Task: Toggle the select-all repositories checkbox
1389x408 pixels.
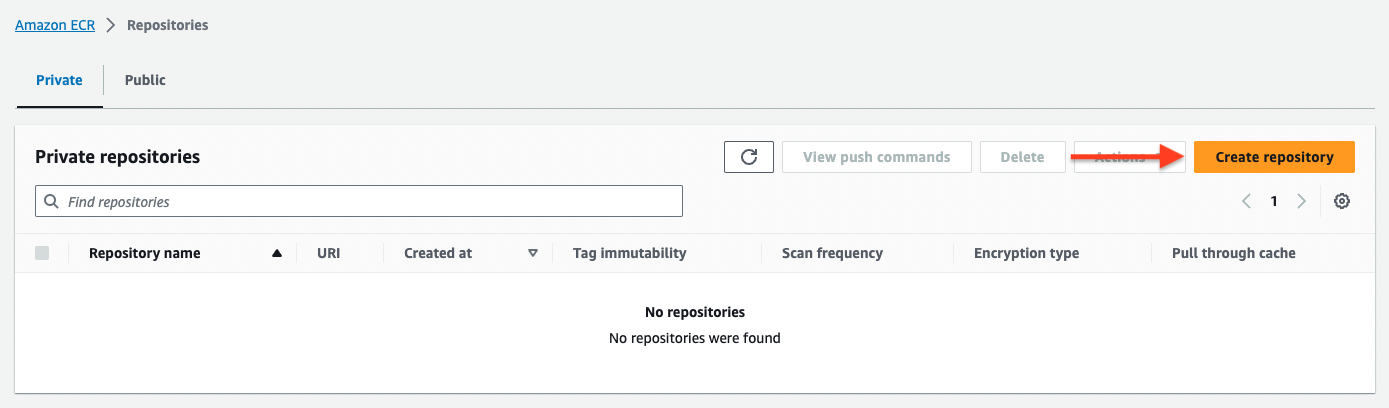Action: tap(42, 253)
